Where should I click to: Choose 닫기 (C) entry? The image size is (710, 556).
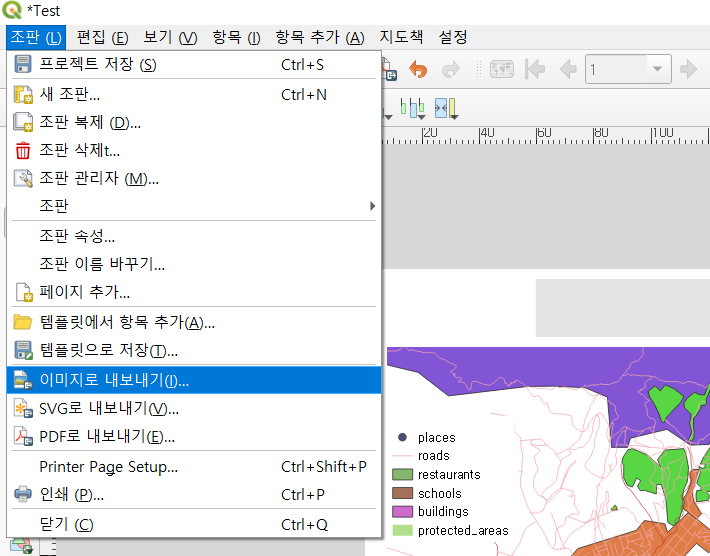(x=194, y=525)
